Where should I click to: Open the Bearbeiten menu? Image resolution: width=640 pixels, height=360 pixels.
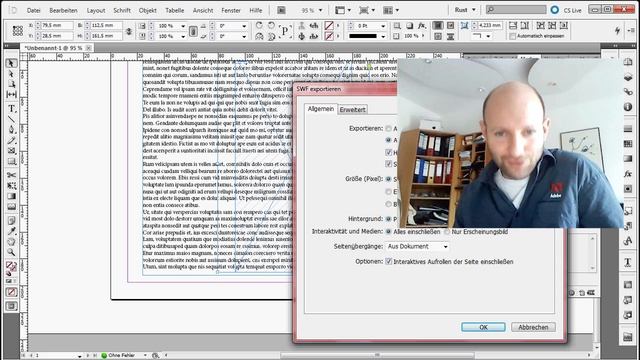tap(63, 10)
